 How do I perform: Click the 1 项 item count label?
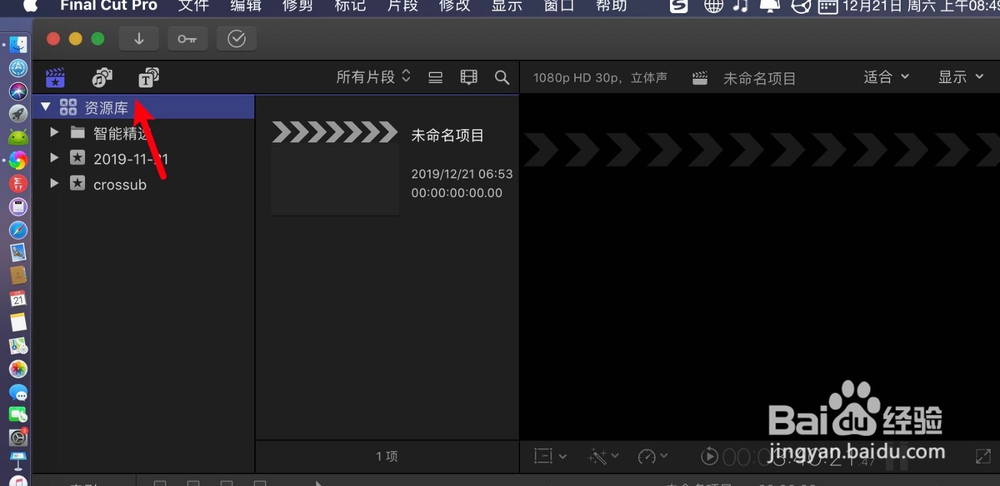[x=386, y=456]
